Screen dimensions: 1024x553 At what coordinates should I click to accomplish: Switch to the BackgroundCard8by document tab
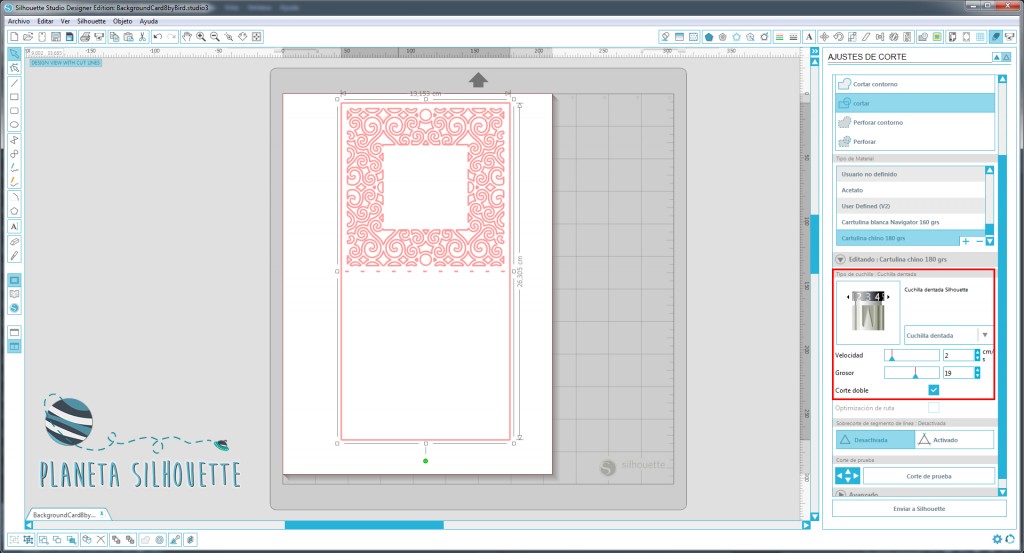click(68, 514)
